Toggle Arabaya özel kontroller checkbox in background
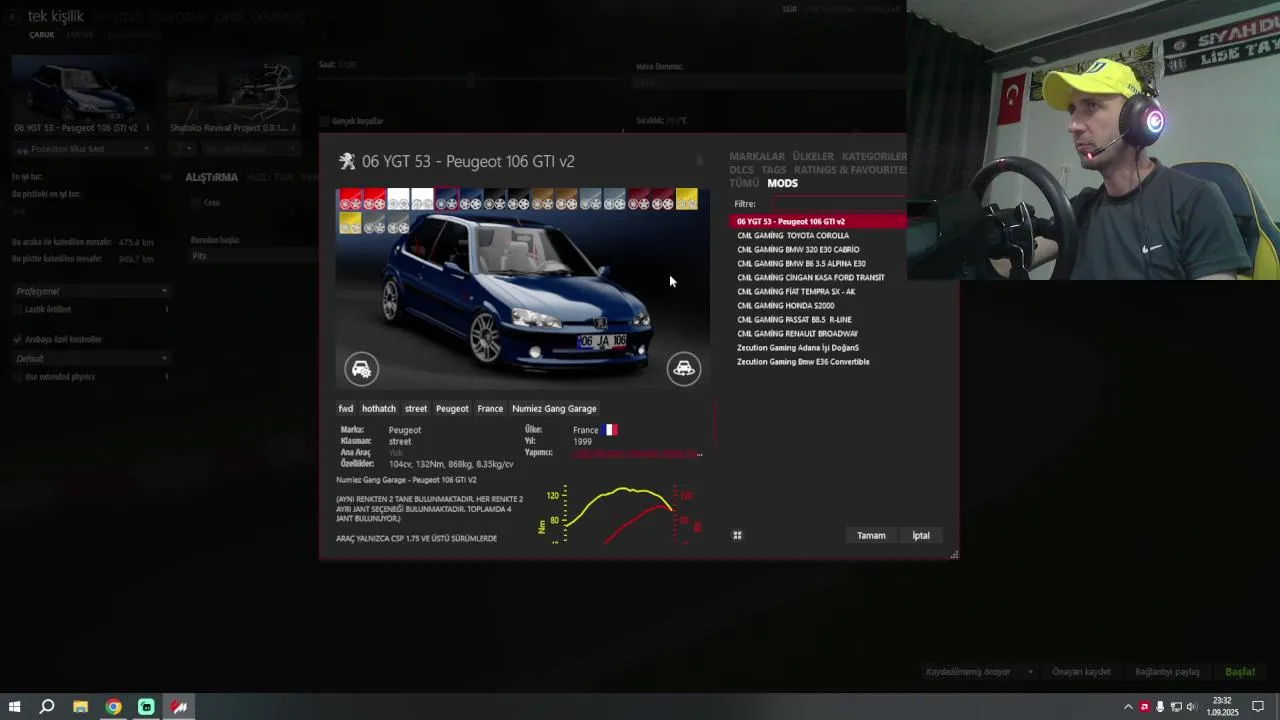Image resolution: width=1280 pixels, height=720 pixels. point(18,339)
